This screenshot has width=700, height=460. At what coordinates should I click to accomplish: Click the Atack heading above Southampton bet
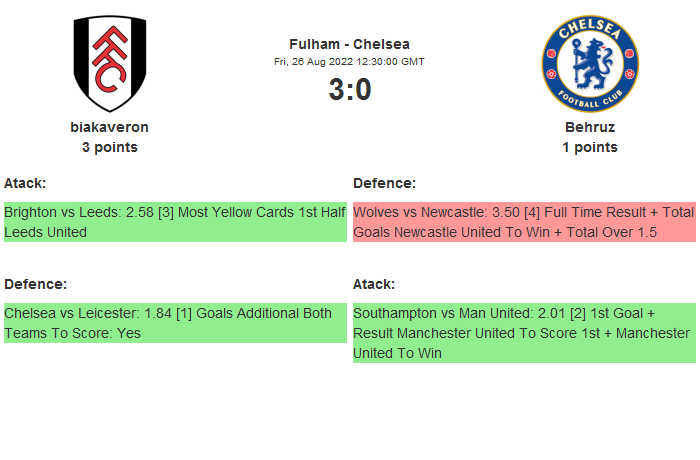(374, 284)
